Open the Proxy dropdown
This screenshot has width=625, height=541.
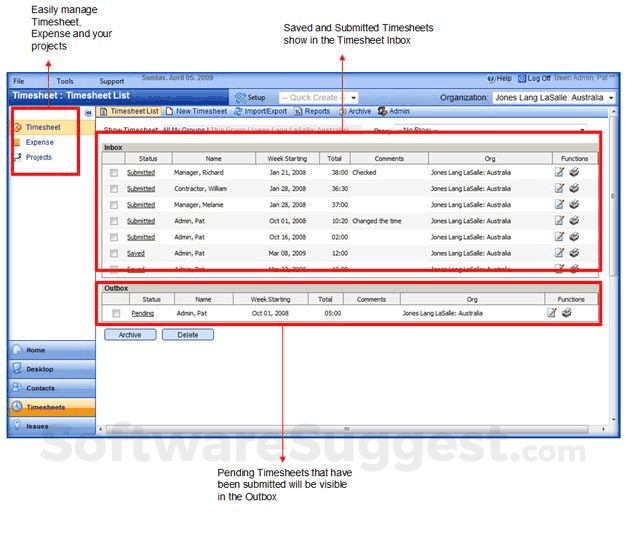click(490, 130)
